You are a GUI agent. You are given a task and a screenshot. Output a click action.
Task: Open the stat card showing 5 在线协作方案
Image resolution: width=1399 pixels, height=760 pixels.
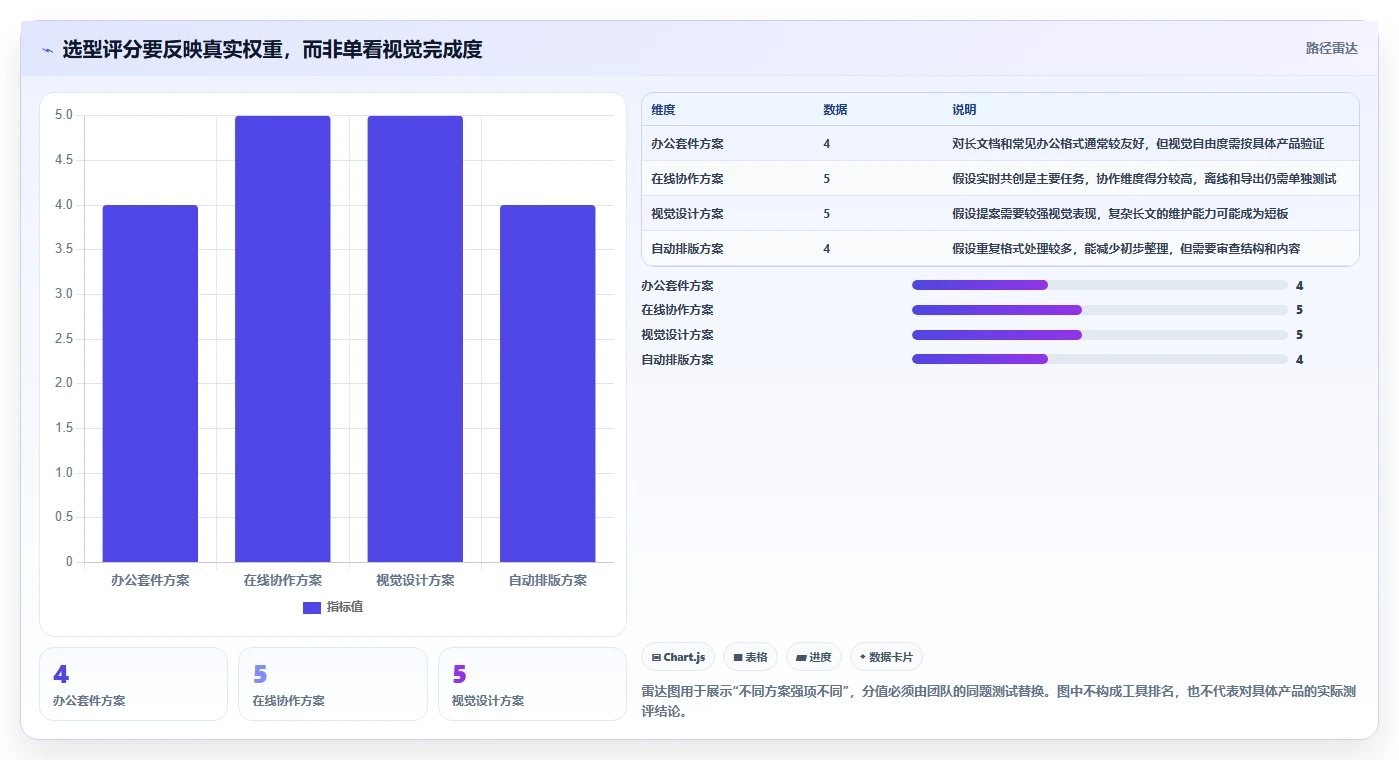(333, 684)
